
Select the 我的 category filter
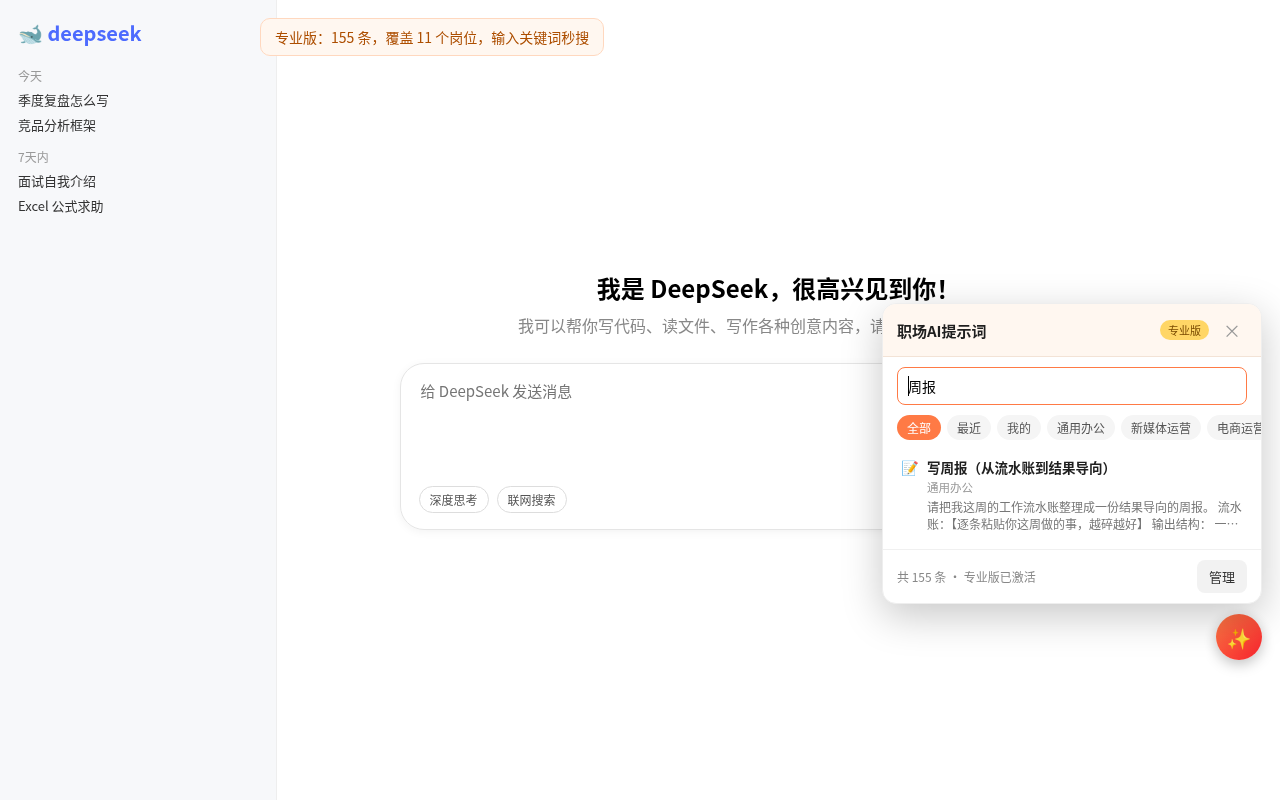point(1019,428)
